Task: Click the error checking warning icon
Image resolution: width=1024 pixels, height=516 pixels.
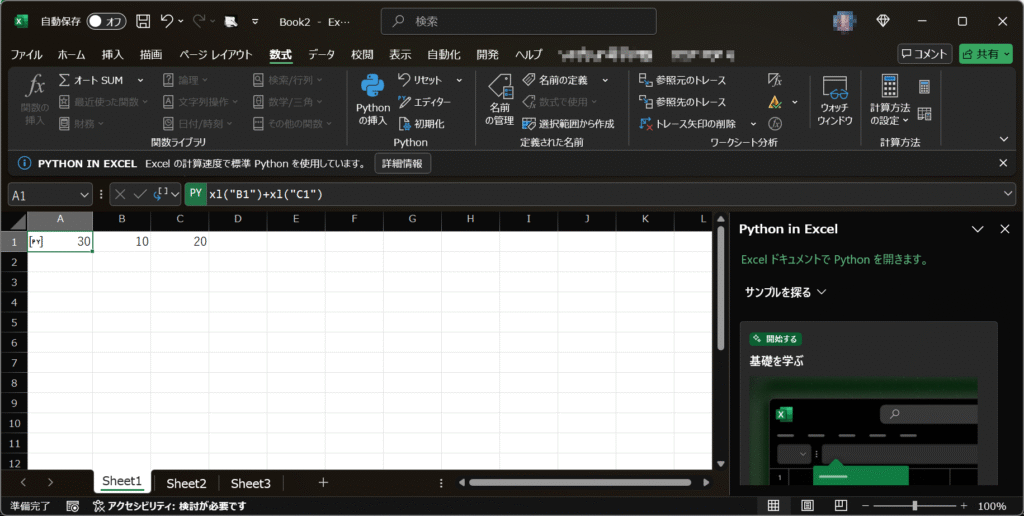Action: [x=775, y=102]
